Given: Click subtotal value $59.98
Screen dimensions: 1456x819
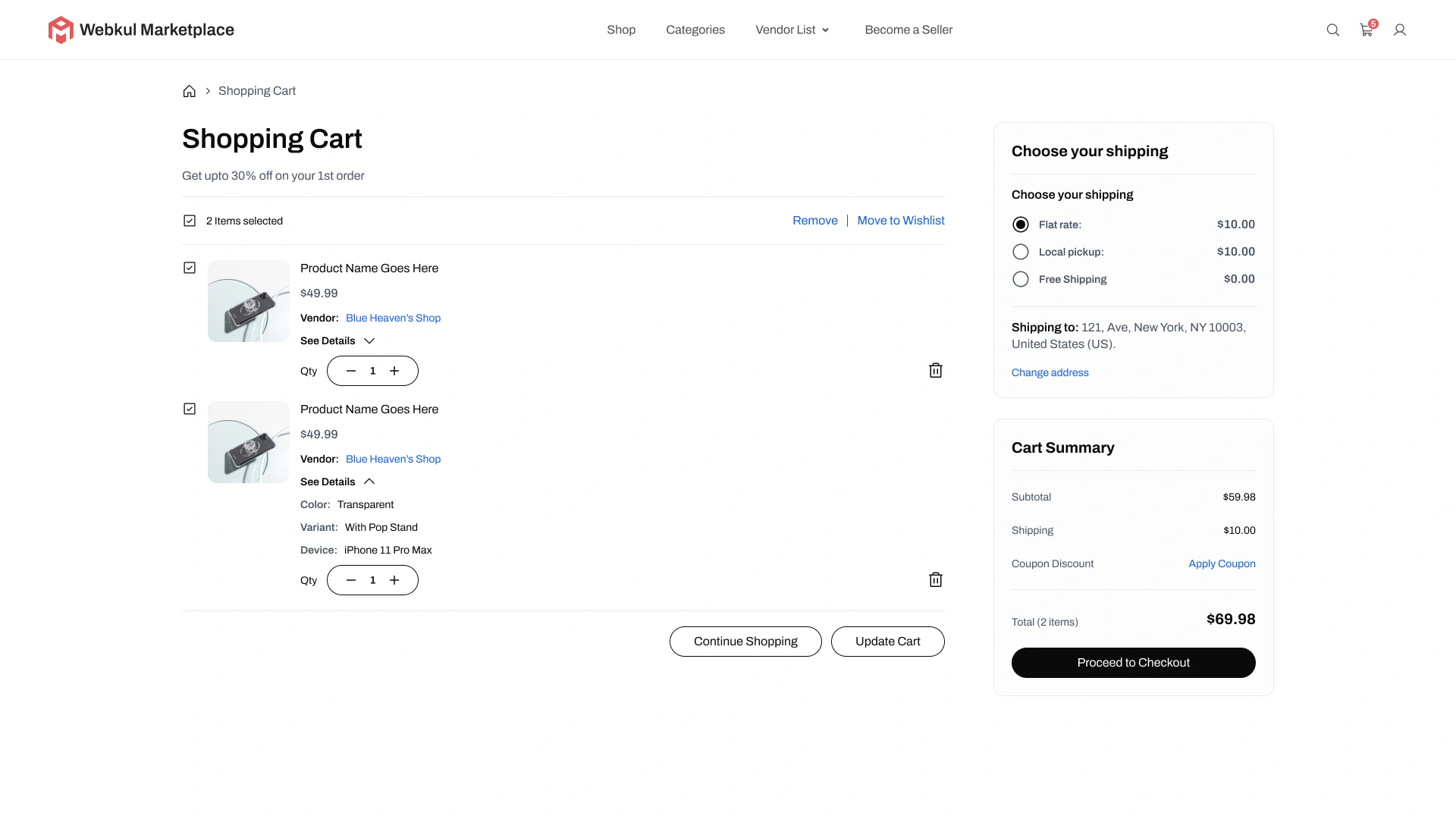Looking at the screenshot, I should click(x=1239, y=497).
